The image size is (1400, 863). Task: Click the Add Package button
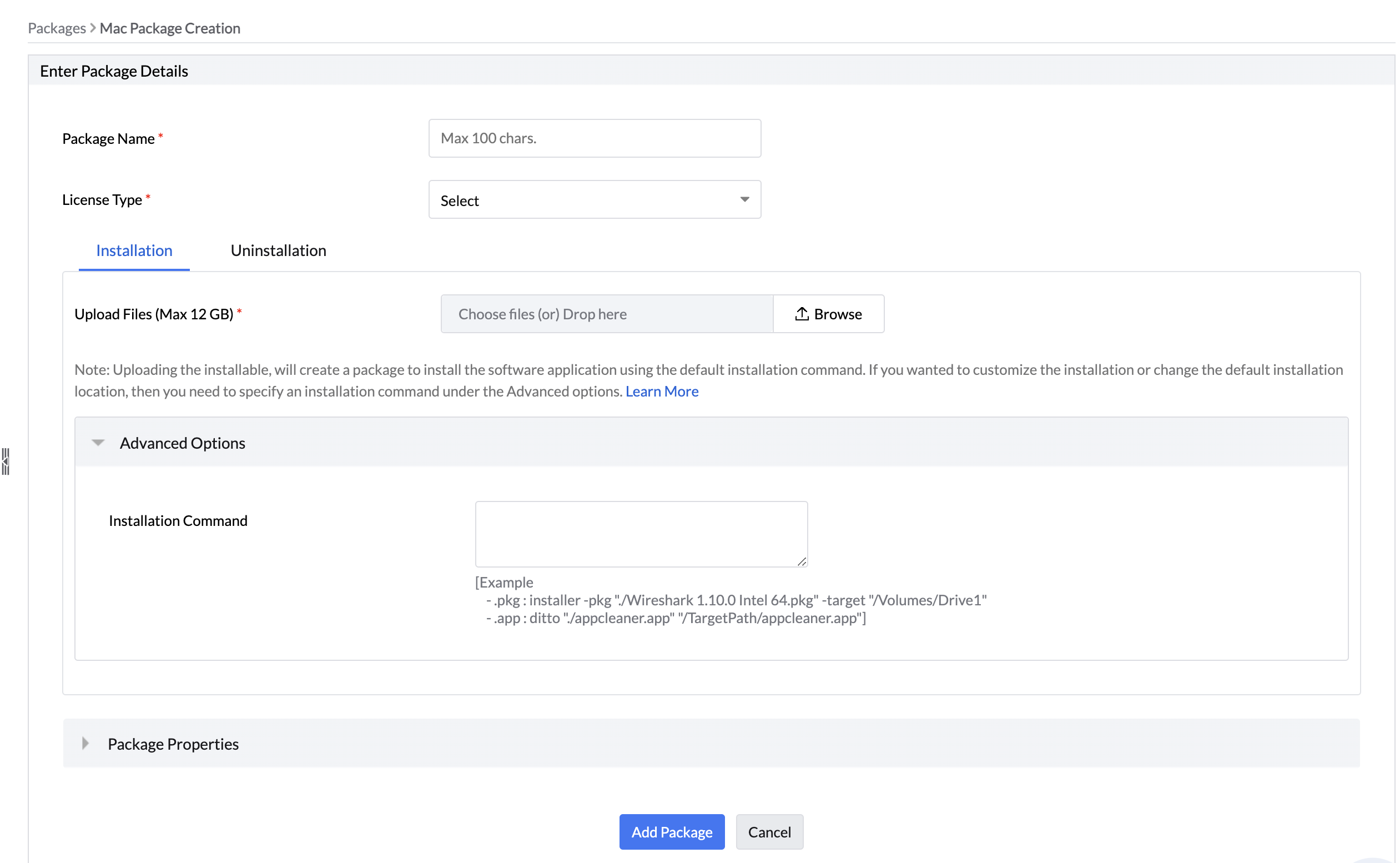tap(672, 831)
